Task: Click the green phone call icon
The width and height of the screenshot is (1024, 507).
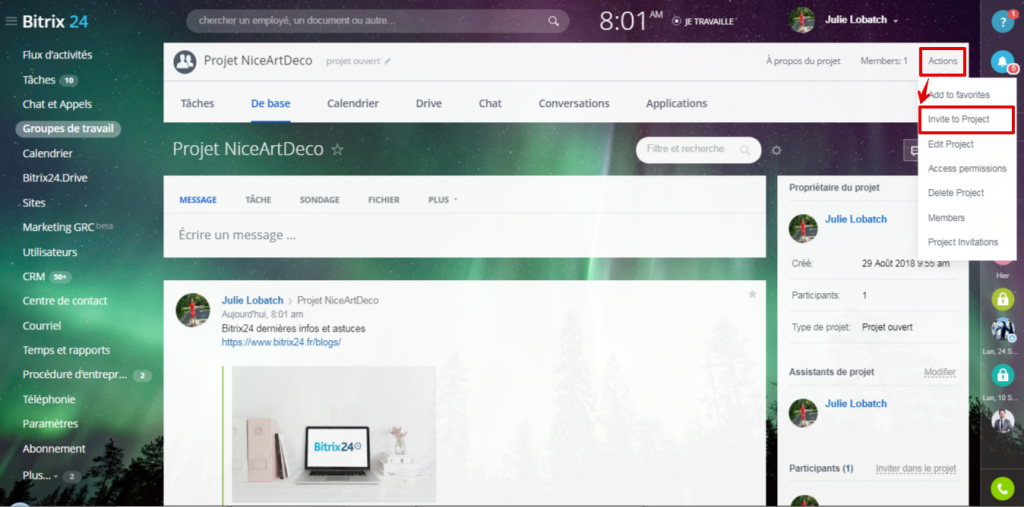Action: (x=1002, y=489)
